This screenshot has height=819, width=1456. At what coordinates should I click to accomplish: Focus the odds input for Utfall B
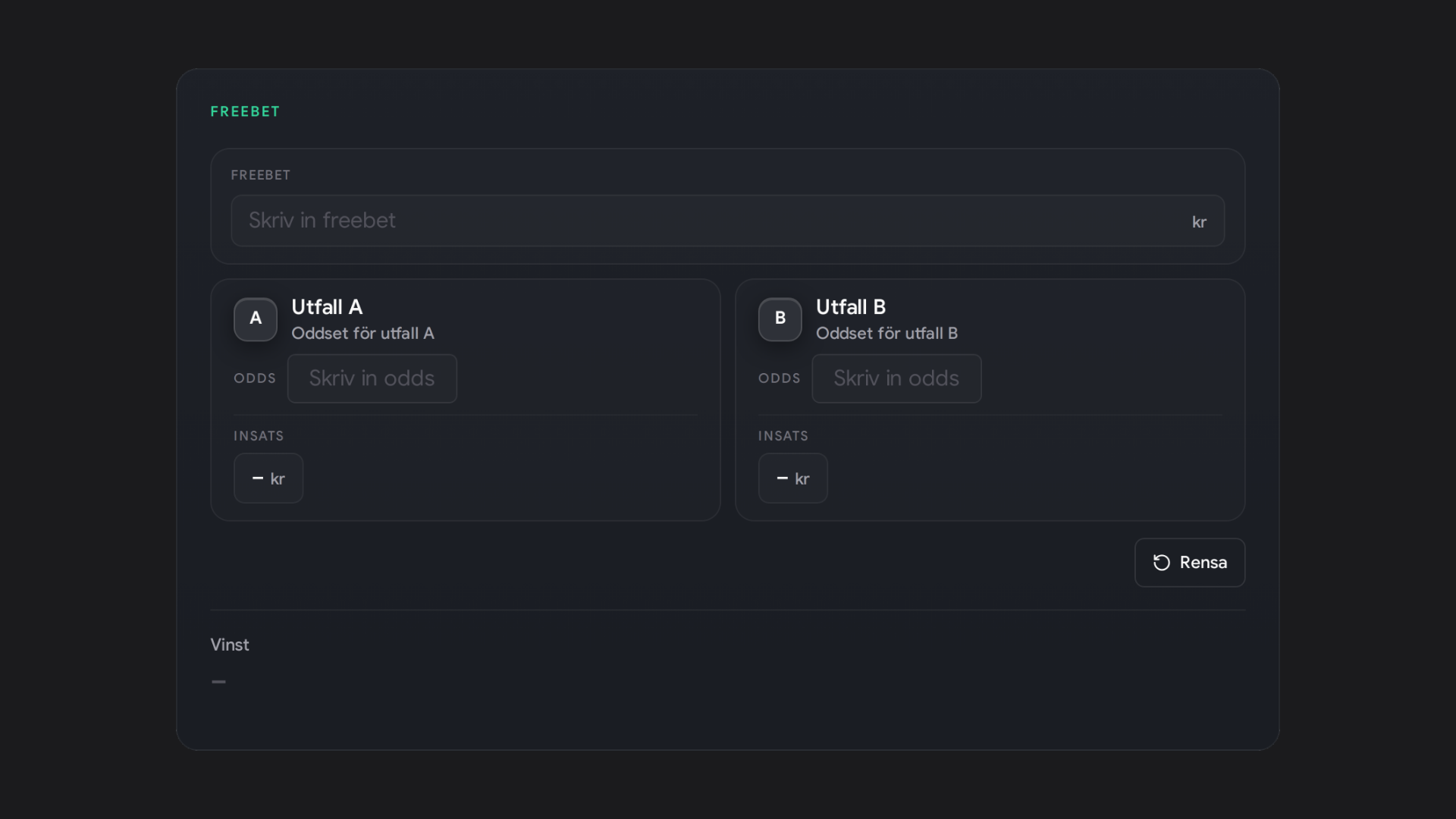pos(897,378)
